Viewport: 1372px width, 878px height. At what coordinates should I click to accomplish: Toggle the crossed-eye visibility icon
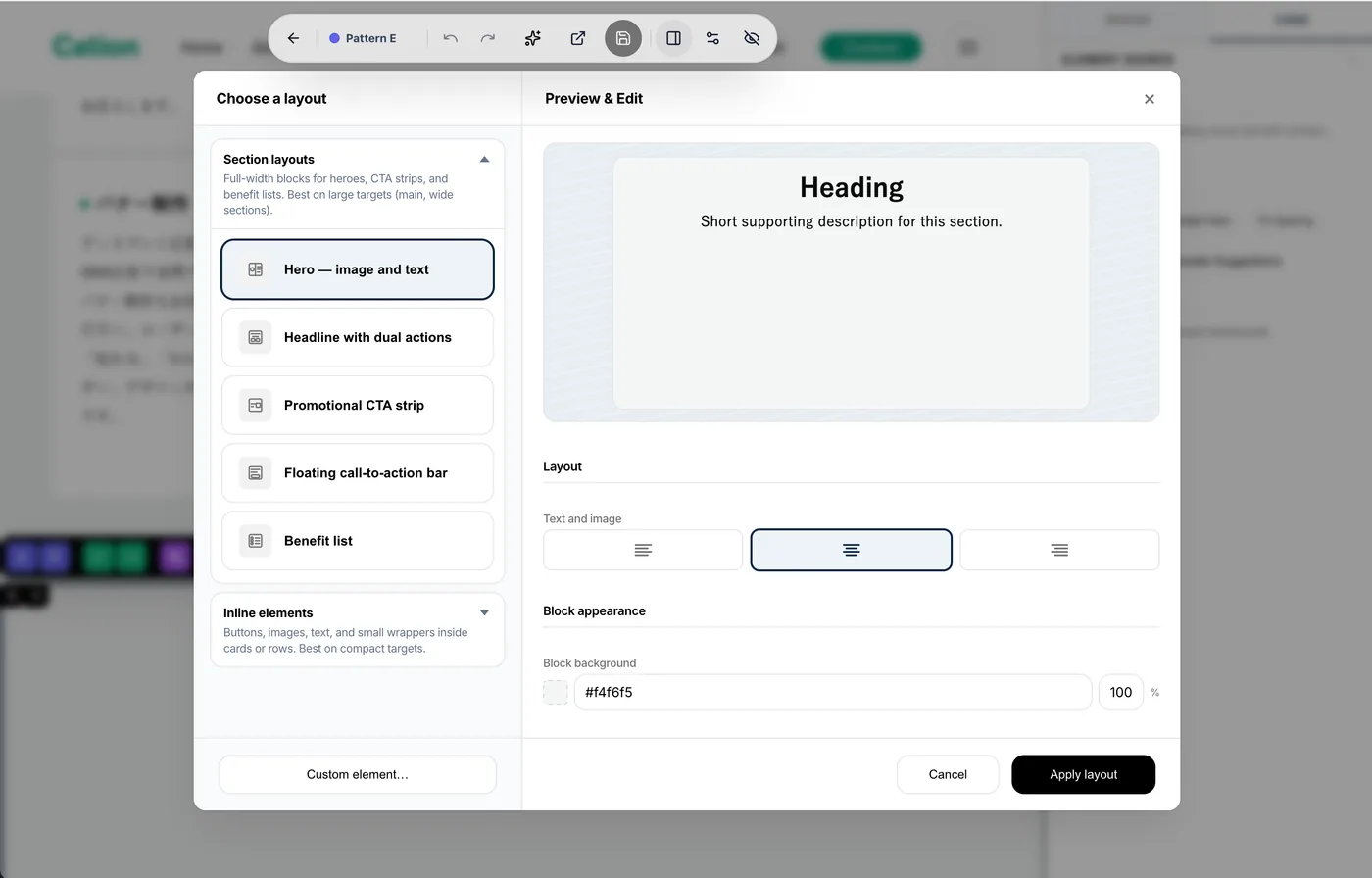tap(752, 38)
